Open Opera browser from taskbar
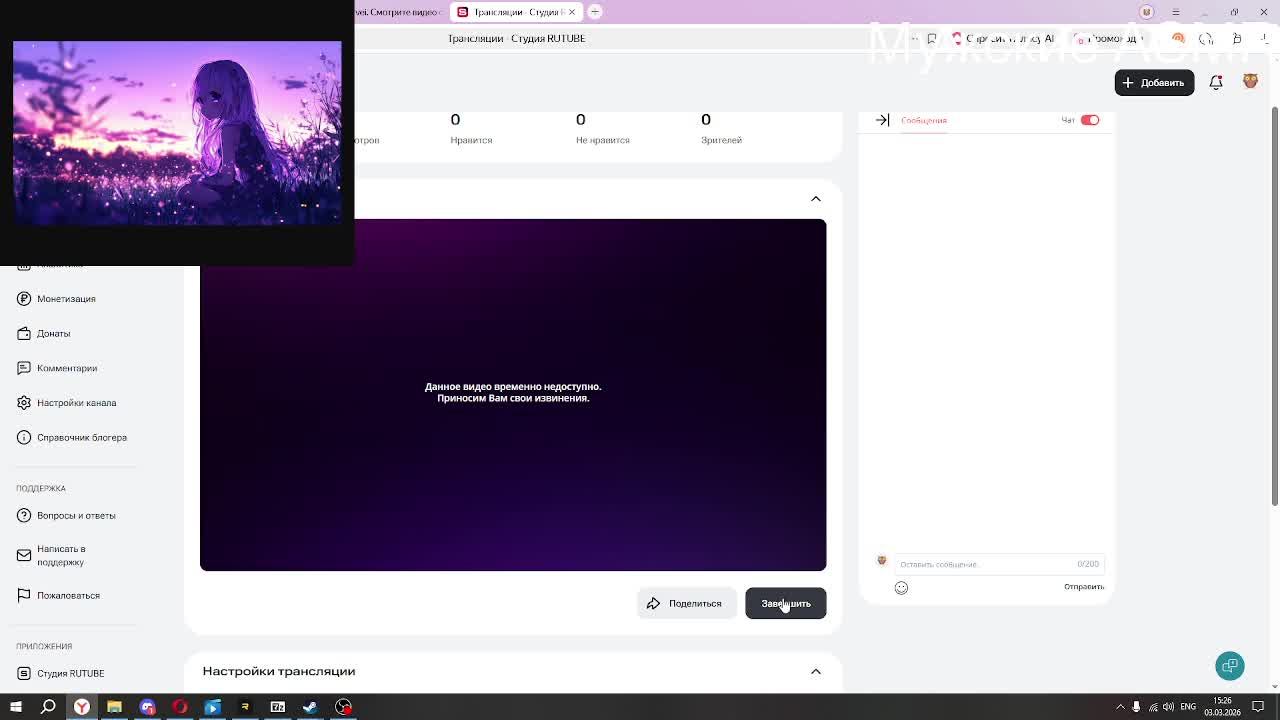Screen dimensions: 1280x720 tap(180, 707)
